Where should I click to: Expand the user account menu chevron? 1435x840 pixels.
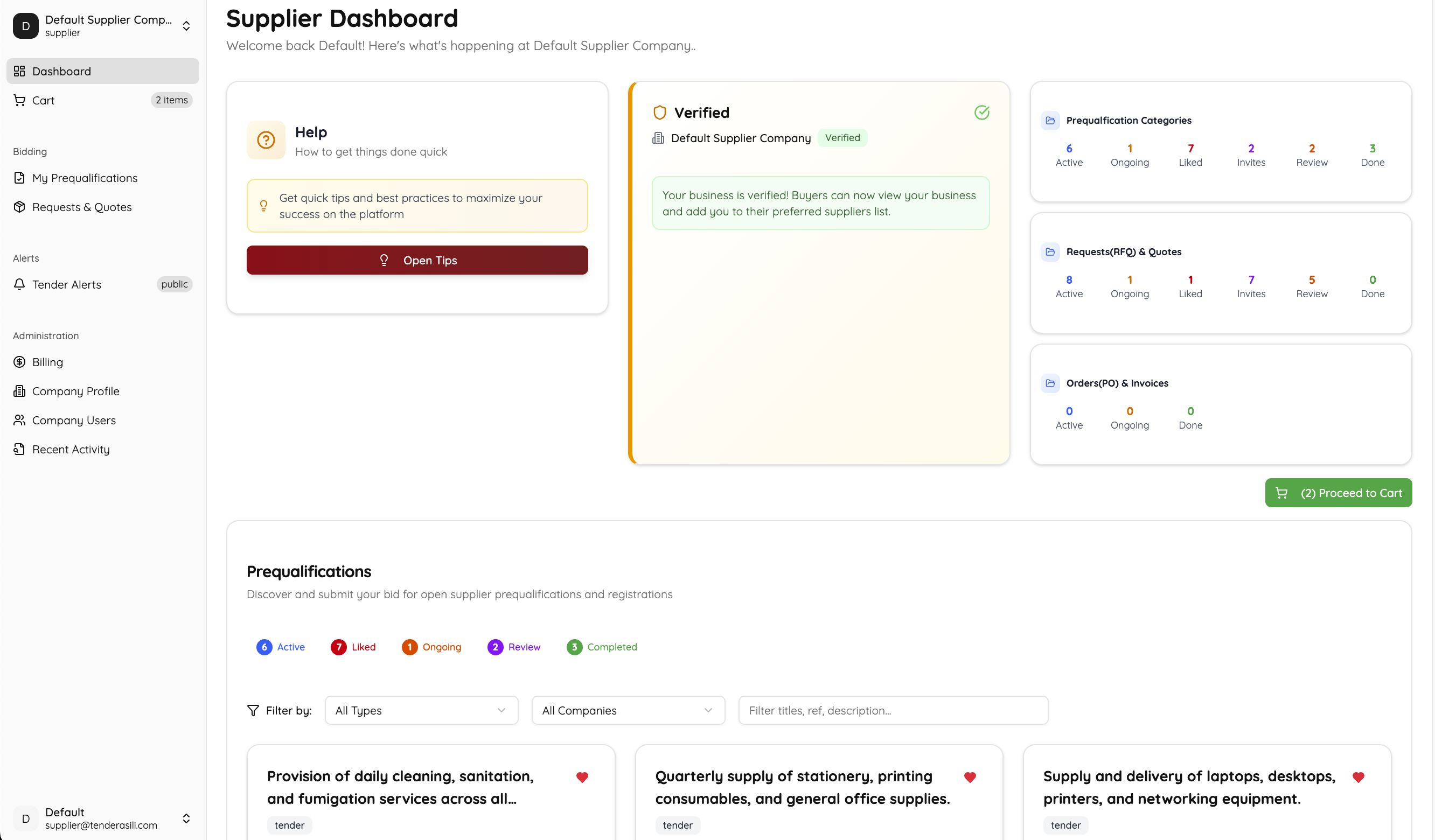click(186, 818)
